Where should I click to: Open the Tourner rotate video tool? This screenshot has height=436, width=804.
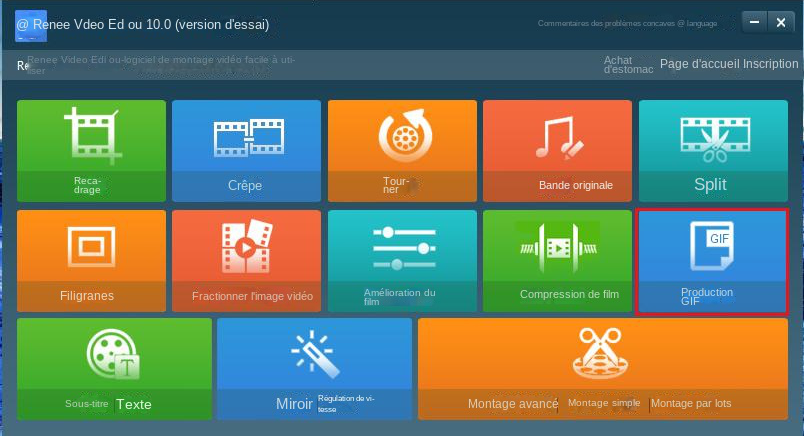(402, 150)
